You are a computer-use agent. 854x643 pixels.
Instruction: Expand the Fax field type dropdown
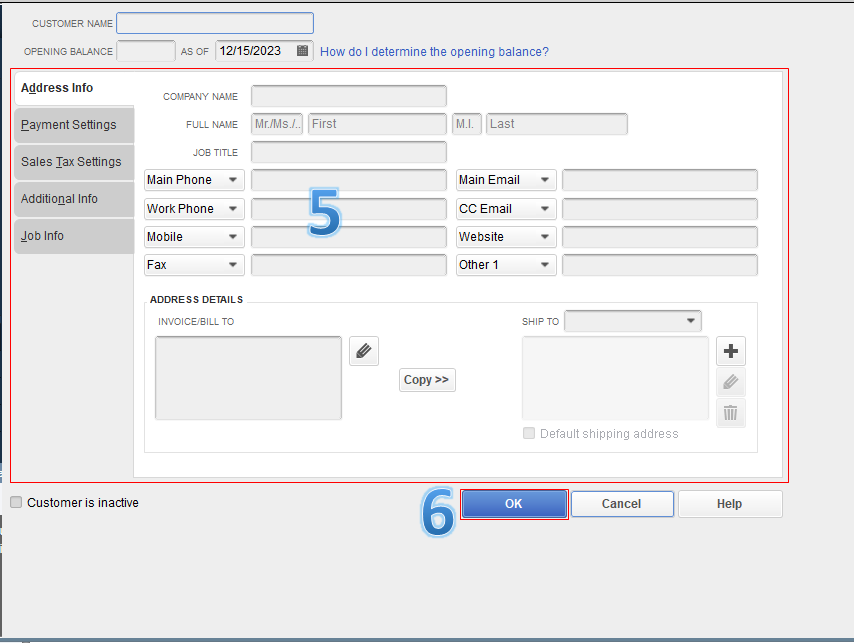(232, 264)
